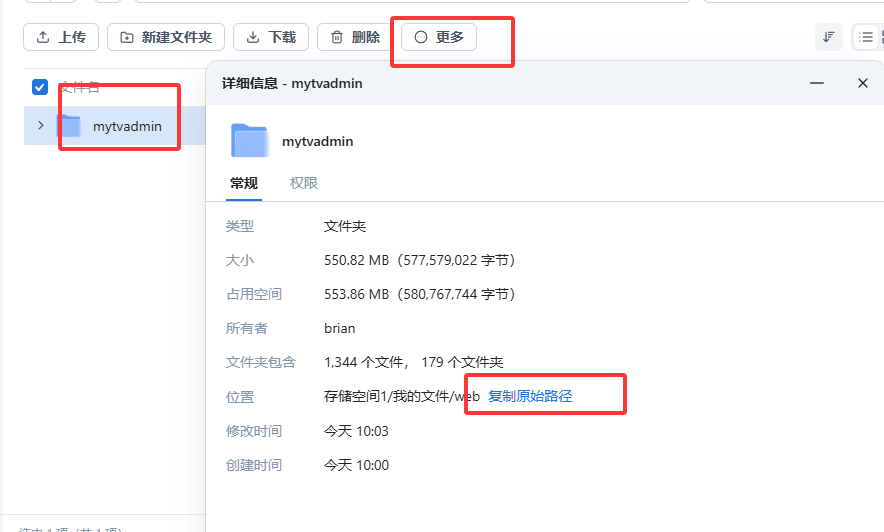Click the 详细信息 - mytvadmin dialog title
Viewport: 884px width, 532px height.
point(292,83)
